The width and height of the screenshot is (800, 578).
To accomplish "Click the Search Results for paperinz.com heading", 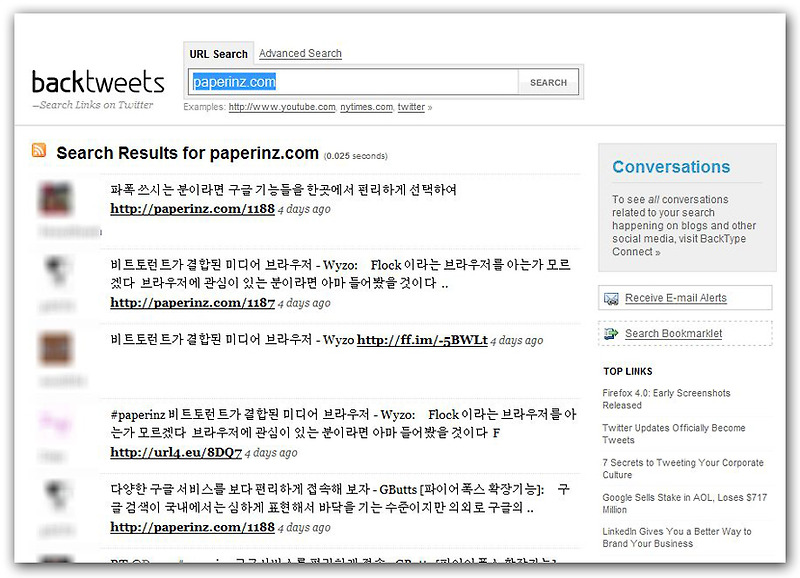I will click(187, 153).
